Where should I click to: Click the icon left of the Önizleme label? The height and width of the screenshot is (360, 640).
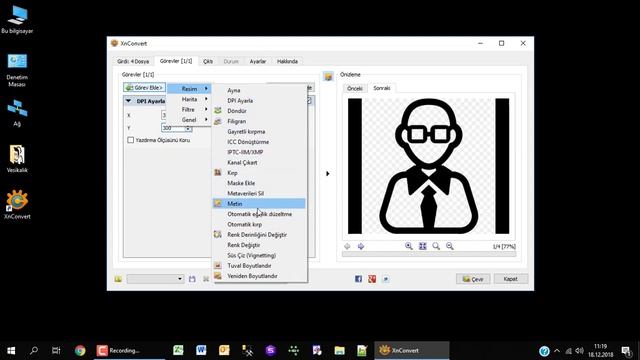click(328, 76)
